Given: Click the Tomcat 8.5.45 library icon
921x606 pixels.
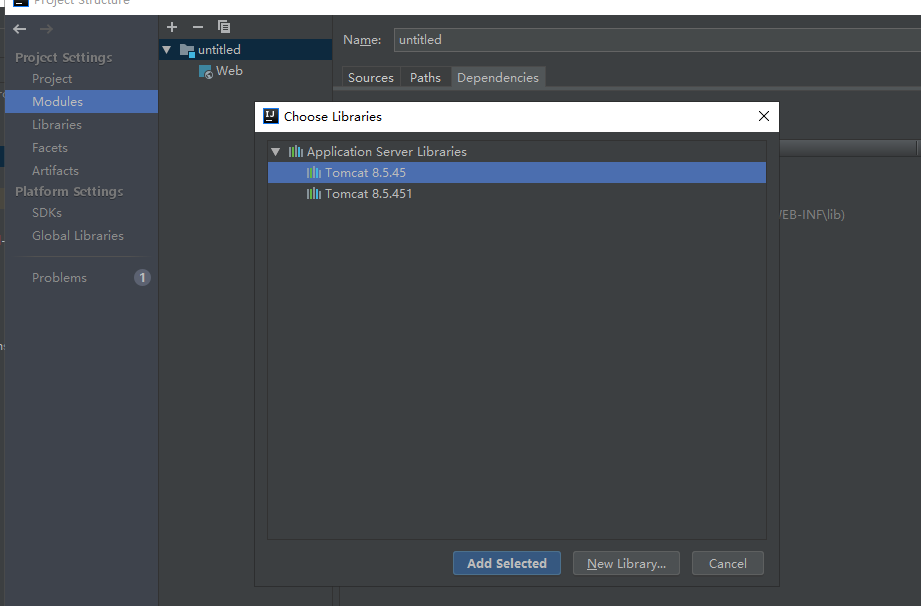Looking at the screenshot, I should 314,173.
